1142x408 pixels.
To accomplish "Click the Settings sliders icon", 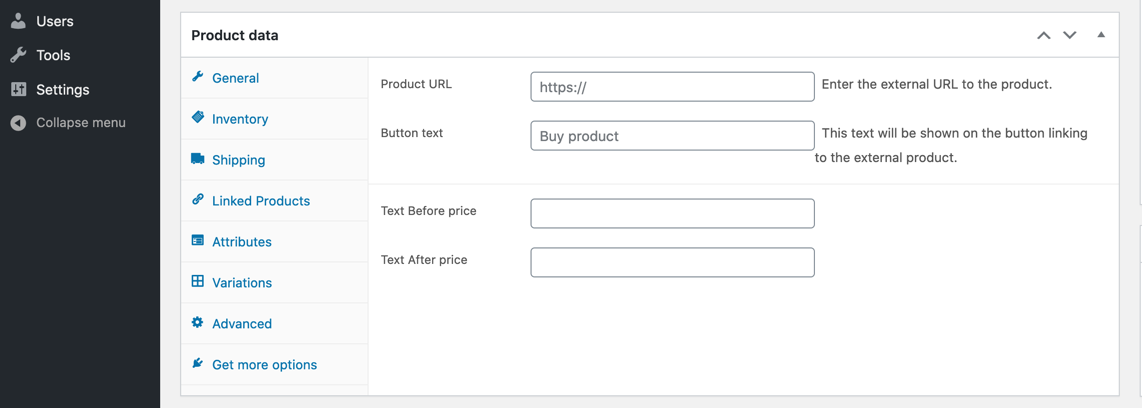I will coord(18,90).
